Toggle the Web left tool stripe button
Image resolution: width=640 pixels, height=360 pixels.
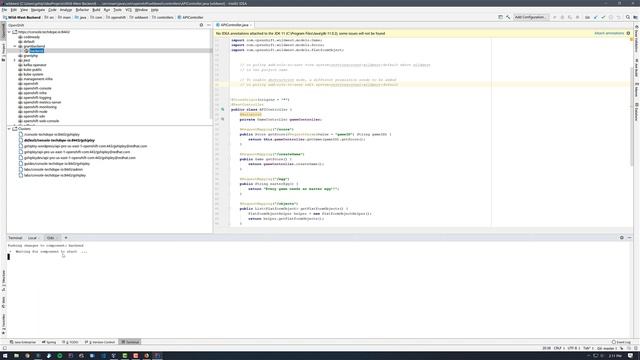[3, 303]
